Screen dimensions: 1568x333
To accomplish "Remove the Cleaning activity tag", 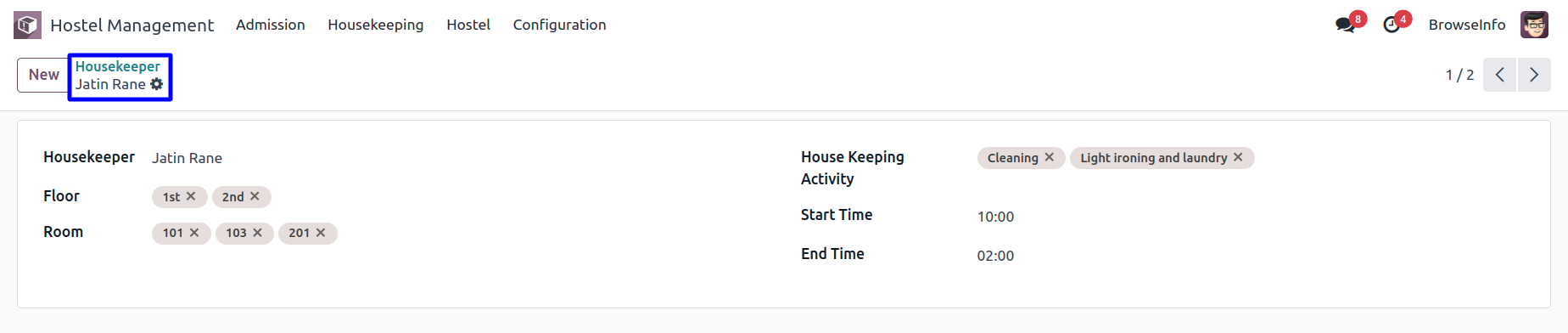I will [1050, 157].
